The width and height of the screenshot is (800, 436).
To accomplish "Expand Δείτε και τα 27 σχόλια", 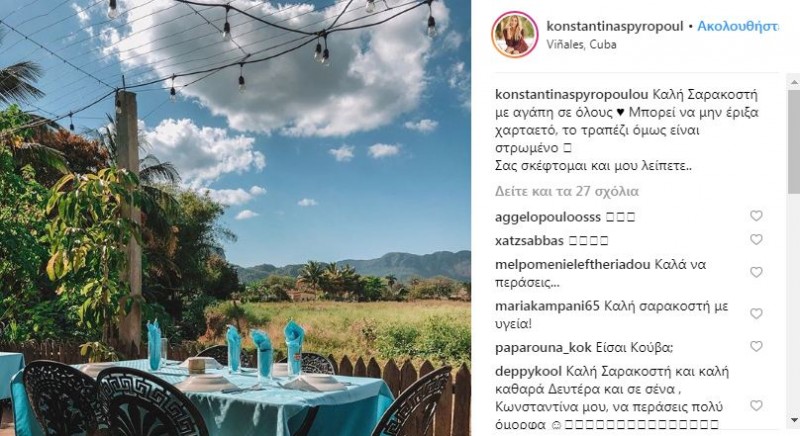I will pyautogui.click(x=567, y=191).
